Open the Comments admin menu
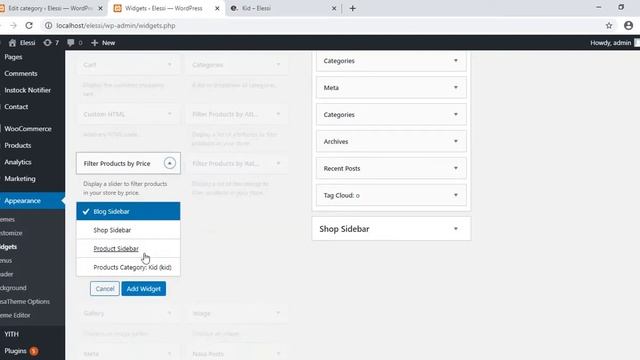 click(20, 73)
